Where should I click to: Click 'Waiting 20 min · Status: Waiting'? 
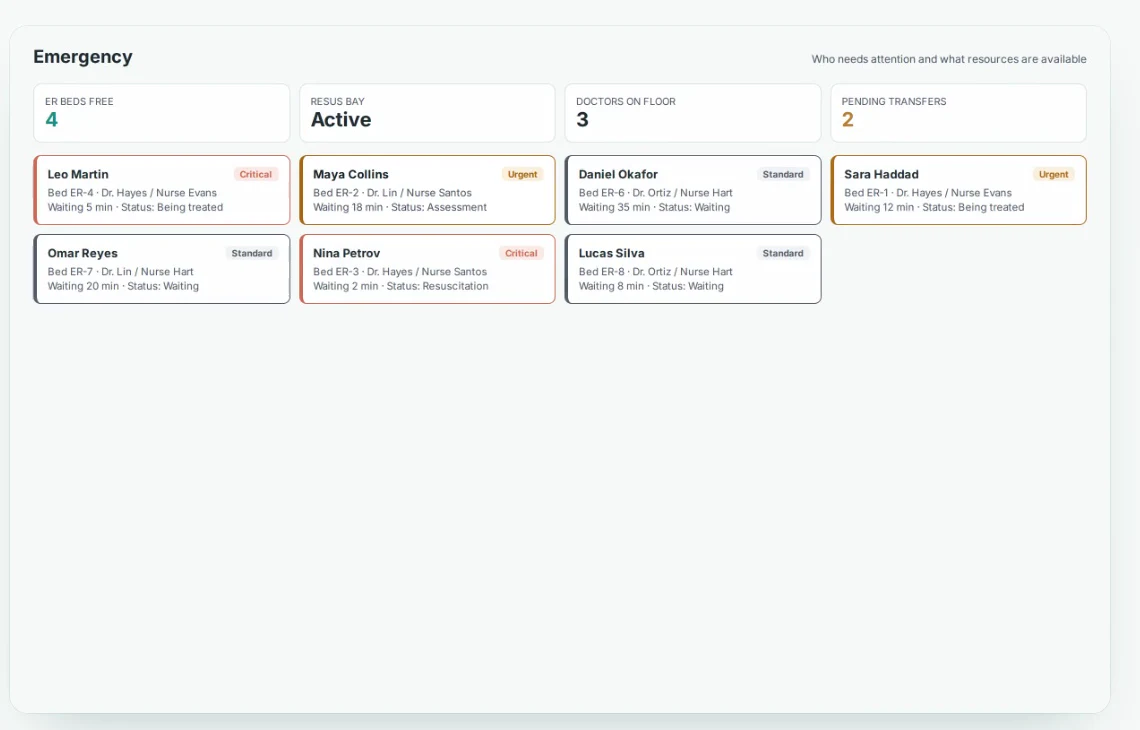tap(123, 286)
